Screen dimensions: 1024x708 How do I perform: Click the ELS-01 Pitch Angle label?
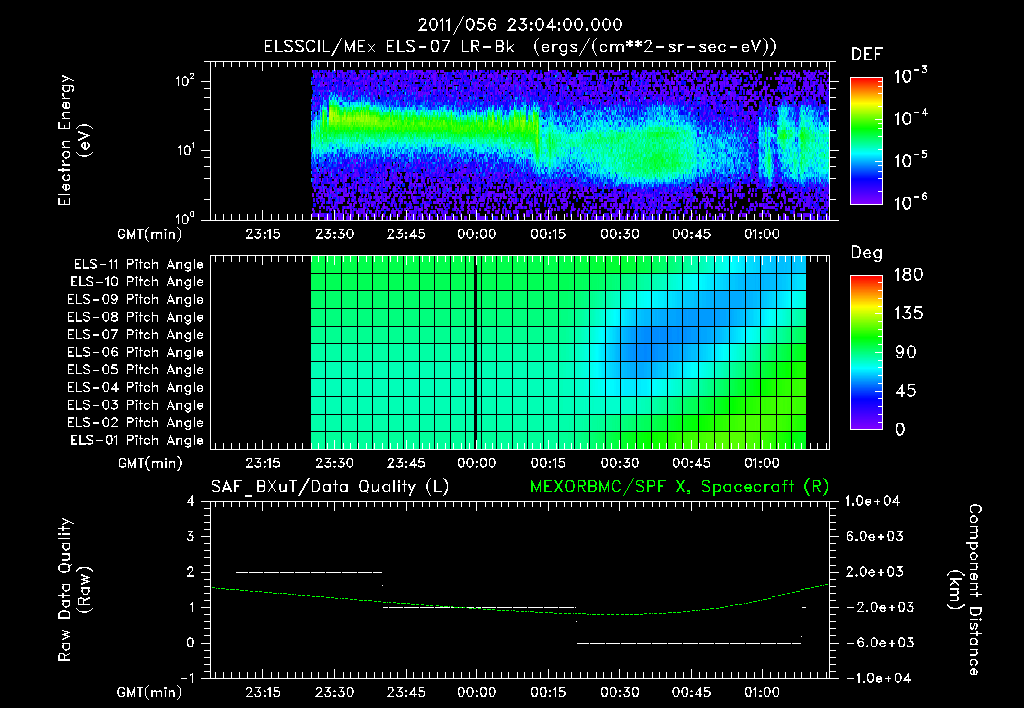[x=137, y=440]
